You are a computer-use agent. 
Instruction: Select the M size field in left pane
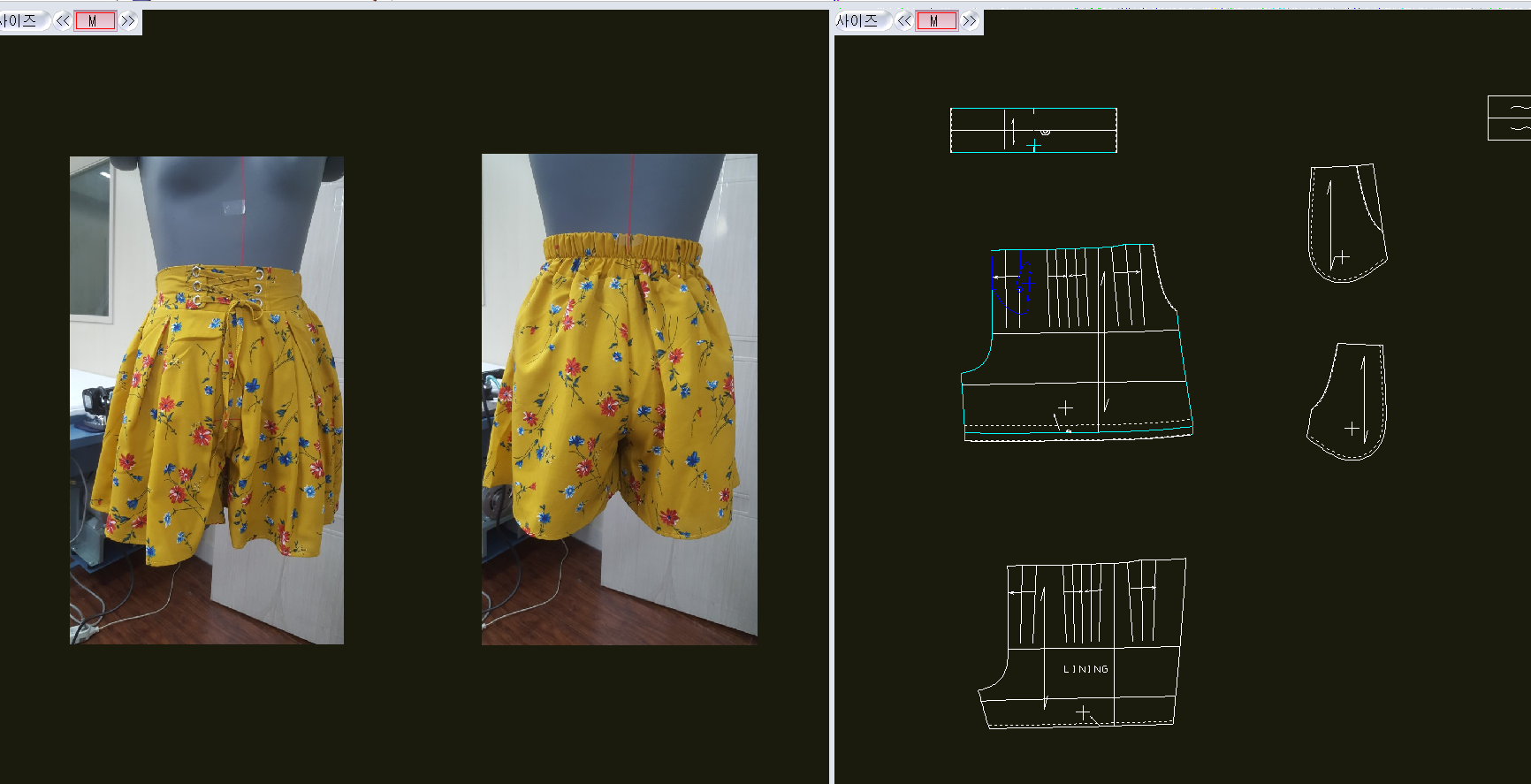coord(95,21)
